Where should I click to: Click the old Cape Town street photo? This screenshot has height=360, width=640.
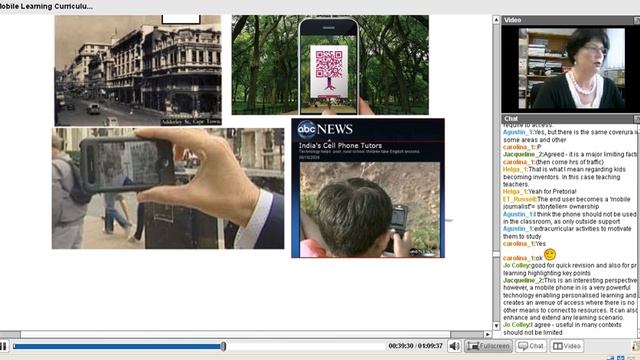point(138,71)
